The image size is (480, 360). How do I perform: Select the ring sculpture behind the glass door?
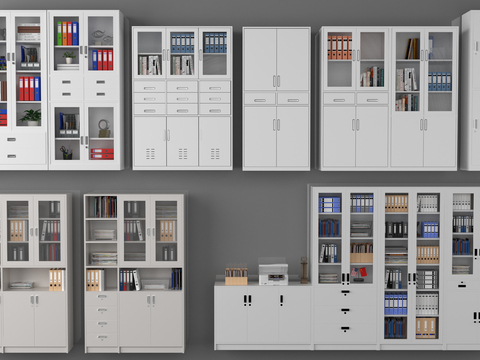click(104, 128)
